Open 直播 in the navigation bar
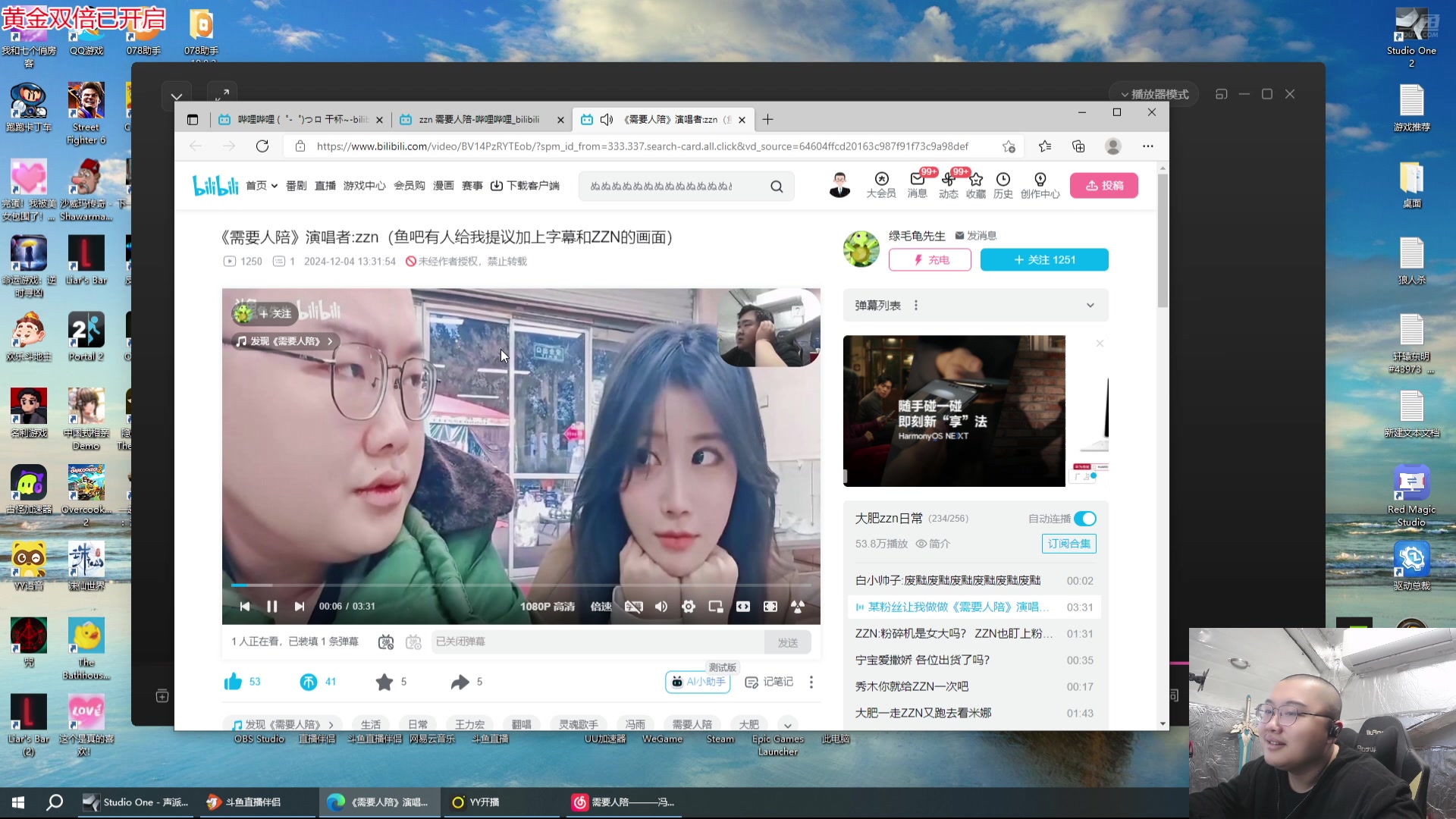Screen dimensions: 1456x819 [x=325, y=186]
